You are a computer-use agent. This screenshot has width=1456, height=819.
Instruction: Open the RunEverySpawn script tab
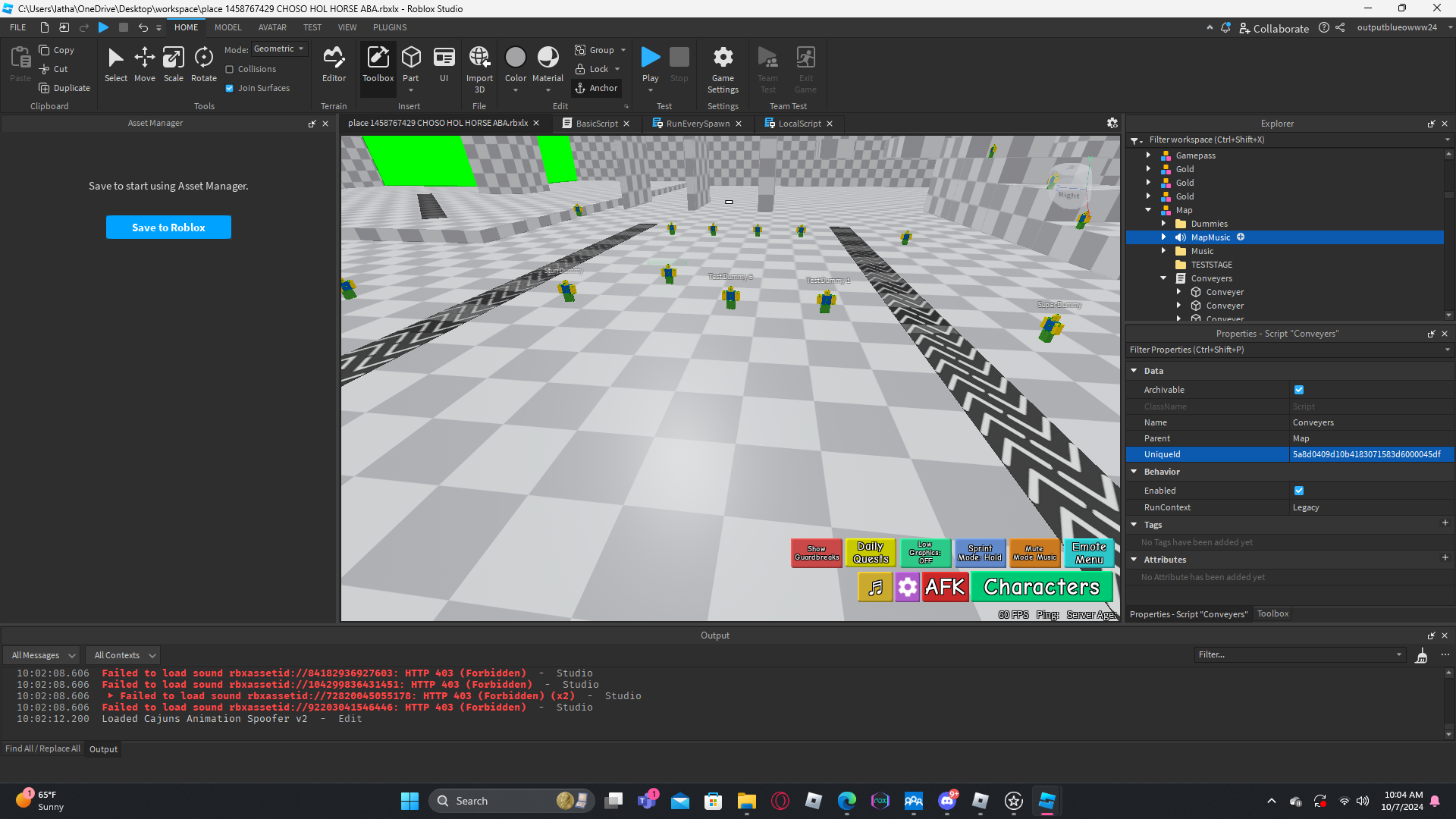(697, 124)
